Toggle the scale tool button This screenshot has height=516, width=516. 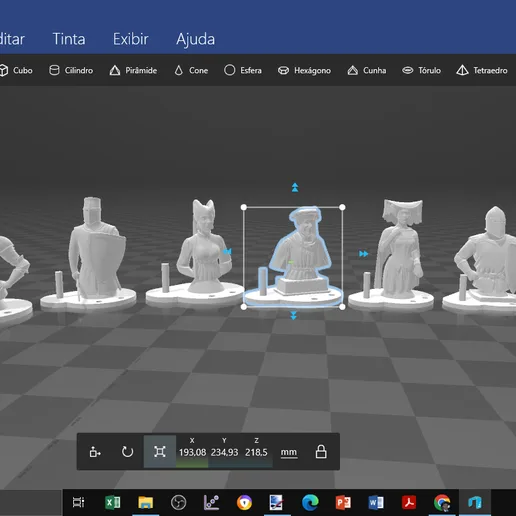(160, 452)
